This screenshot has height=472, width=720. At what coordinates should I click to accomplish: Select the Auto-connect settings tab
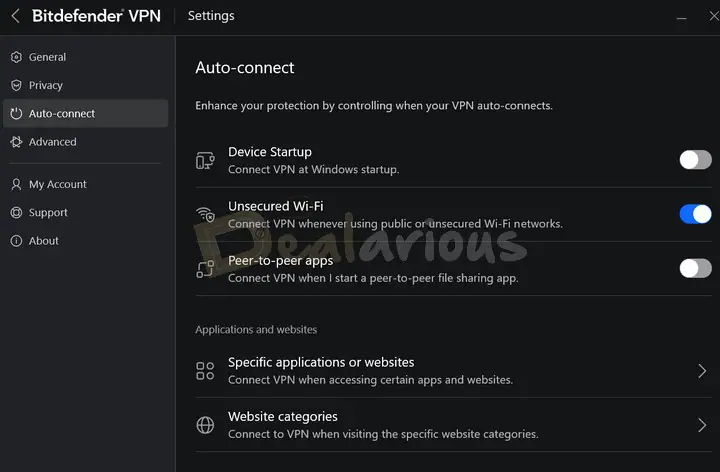[62, 114]
